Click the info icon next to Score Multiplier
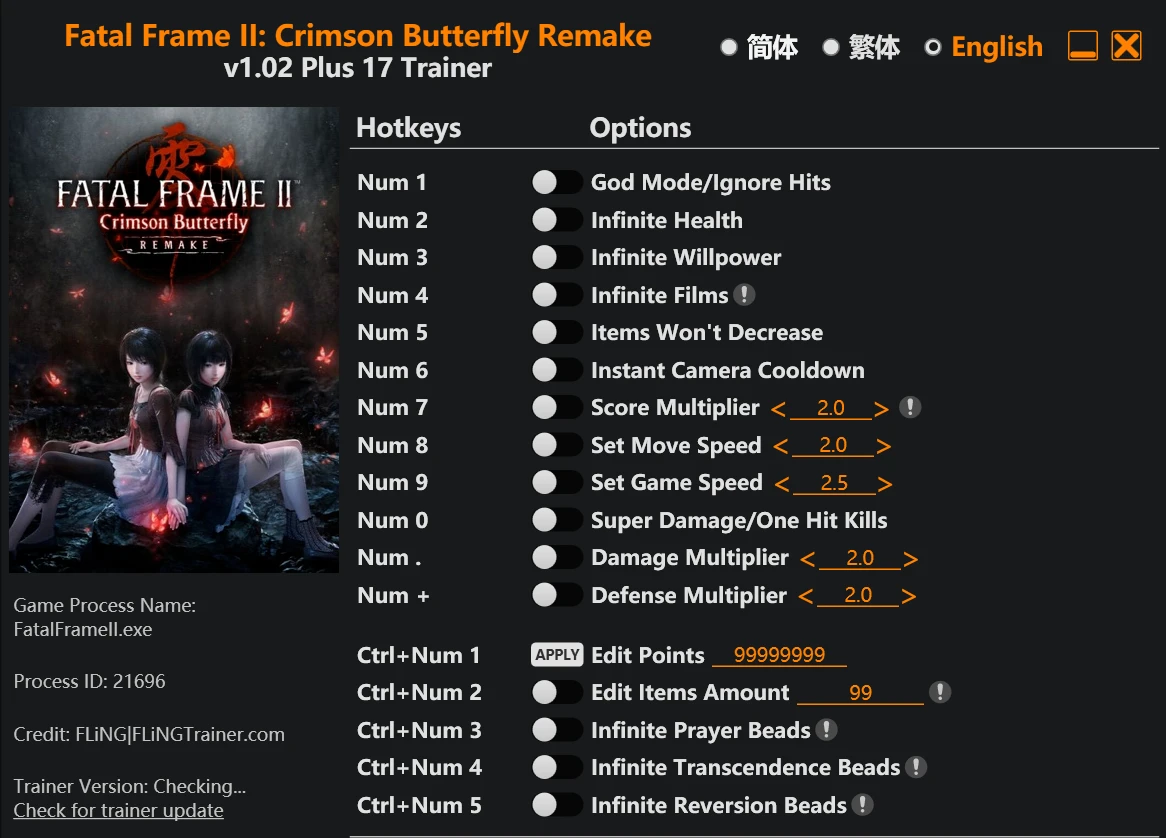The width and height of the screenshot is (1166, 838). click(909, 407)
